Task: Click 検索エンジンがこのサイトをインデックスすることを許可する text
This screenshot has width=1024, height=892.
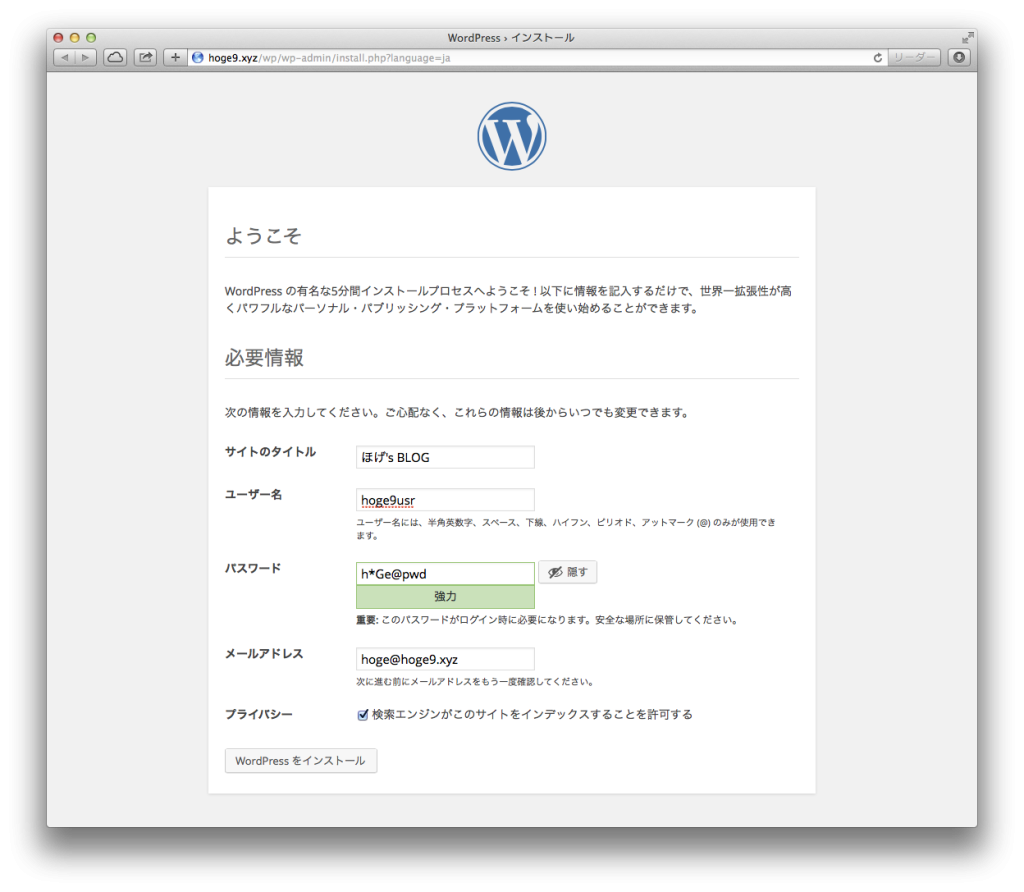Action: [x=532, y=714]
